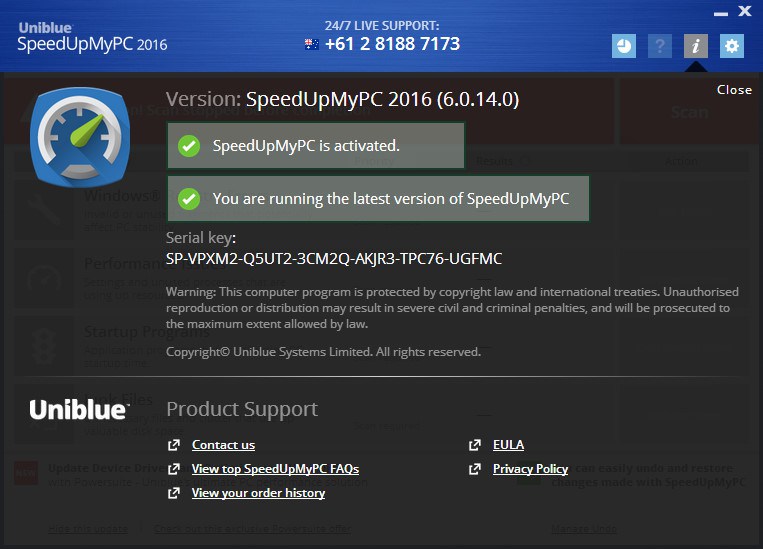Open help via the question mark icon
763x549 pixels.
tap(658, 46)
